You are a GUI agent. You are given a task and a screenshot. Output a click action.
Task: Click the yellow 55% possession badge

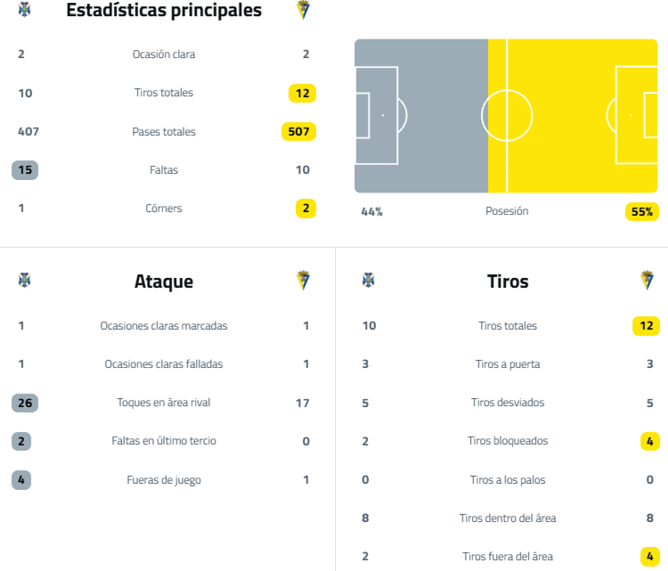[642, 211]
